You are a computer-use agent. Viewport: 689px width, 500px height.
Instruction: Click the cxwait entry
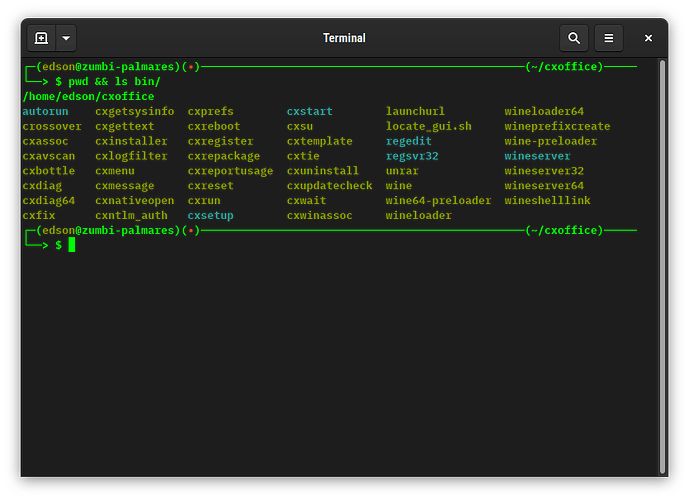(306, 200)
